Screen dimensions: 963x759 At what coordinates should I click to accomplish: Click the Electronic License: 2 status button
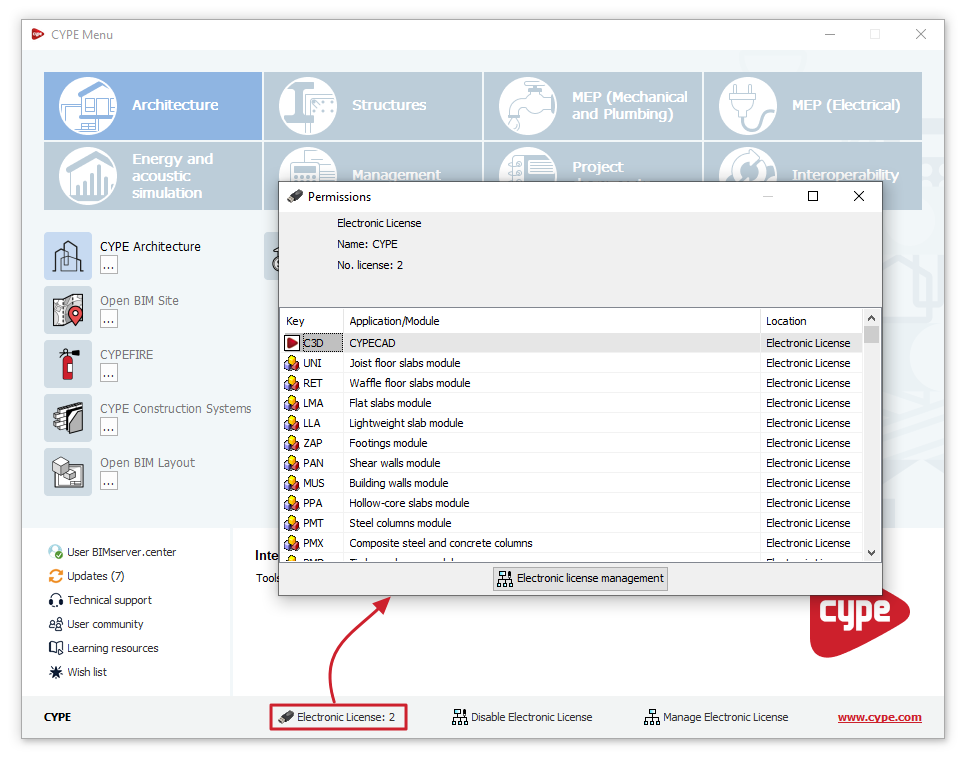(x=338, y=717)
